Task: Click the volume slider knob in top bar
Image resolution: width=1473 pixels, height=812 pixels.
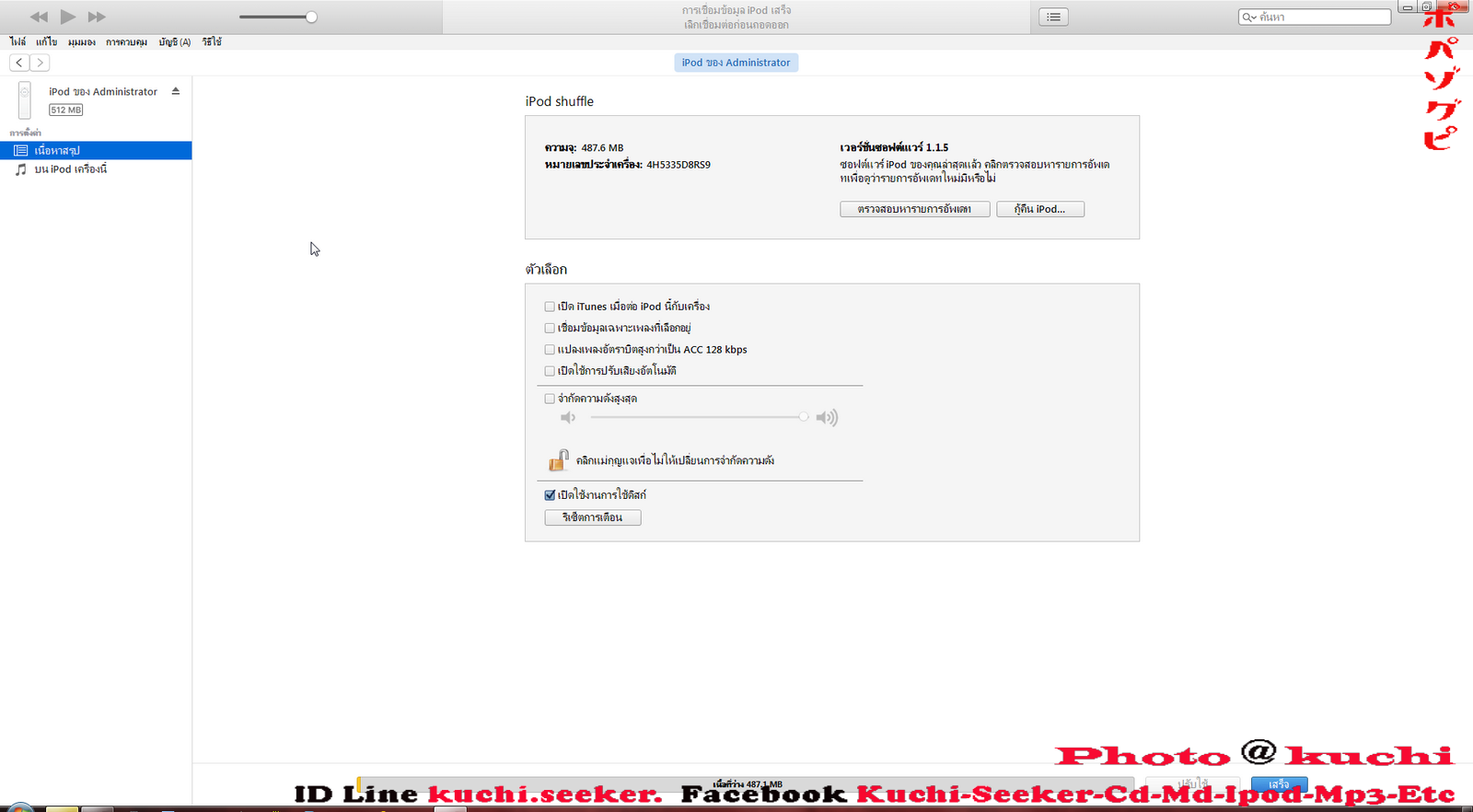Action: click(x=311, y=17)
